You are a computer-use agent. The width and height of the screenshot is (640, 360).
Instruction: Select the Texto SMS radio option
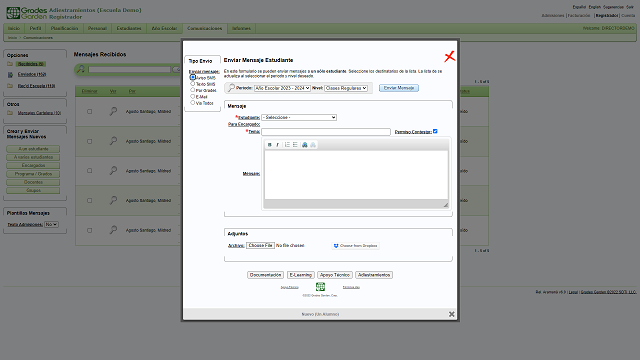tap(192, 83)
